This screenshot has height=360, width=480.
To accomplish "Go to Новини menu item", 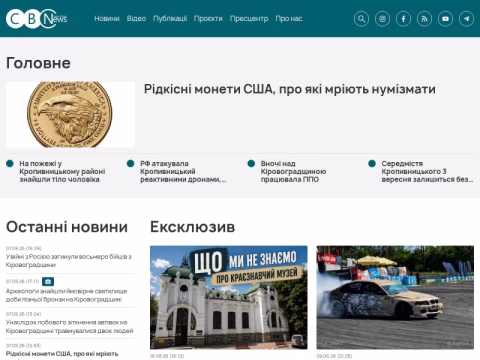I will [x=107, y=19].
